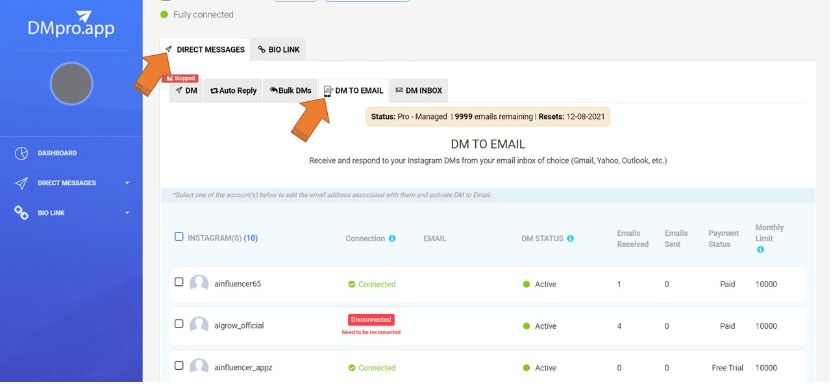
Task: Click the Emails Received value 4 for aigrow_official
Action: (x=619, y=326)
